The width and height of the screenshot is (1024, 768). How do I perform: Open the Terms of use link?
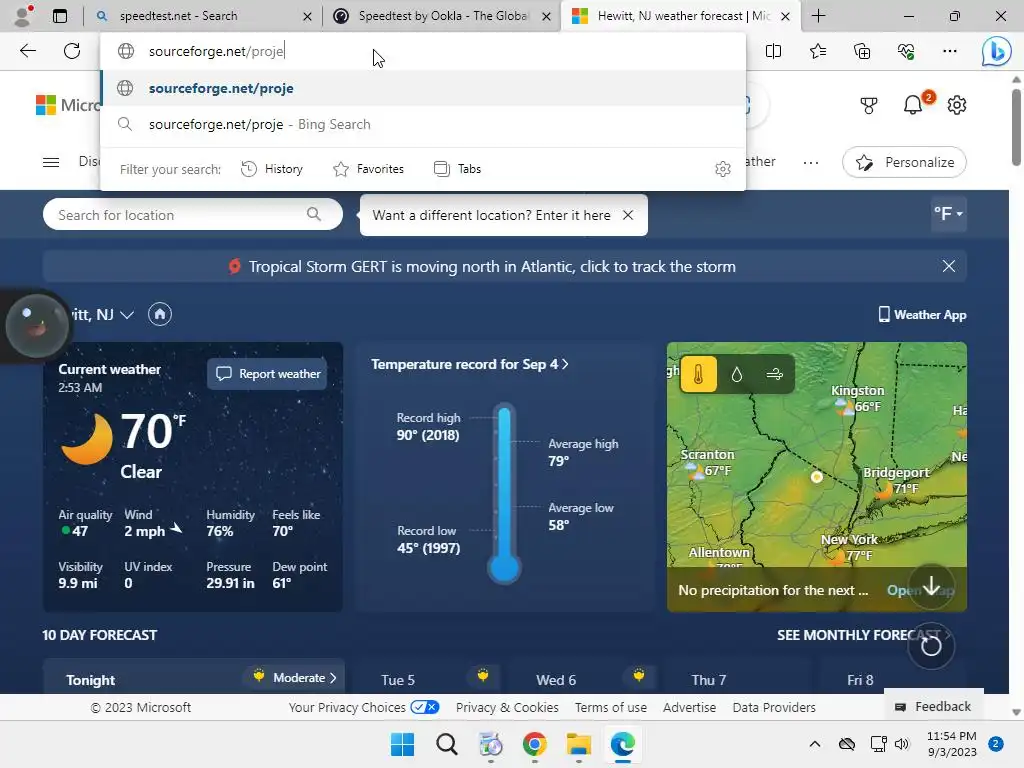(x=611, y=707)
